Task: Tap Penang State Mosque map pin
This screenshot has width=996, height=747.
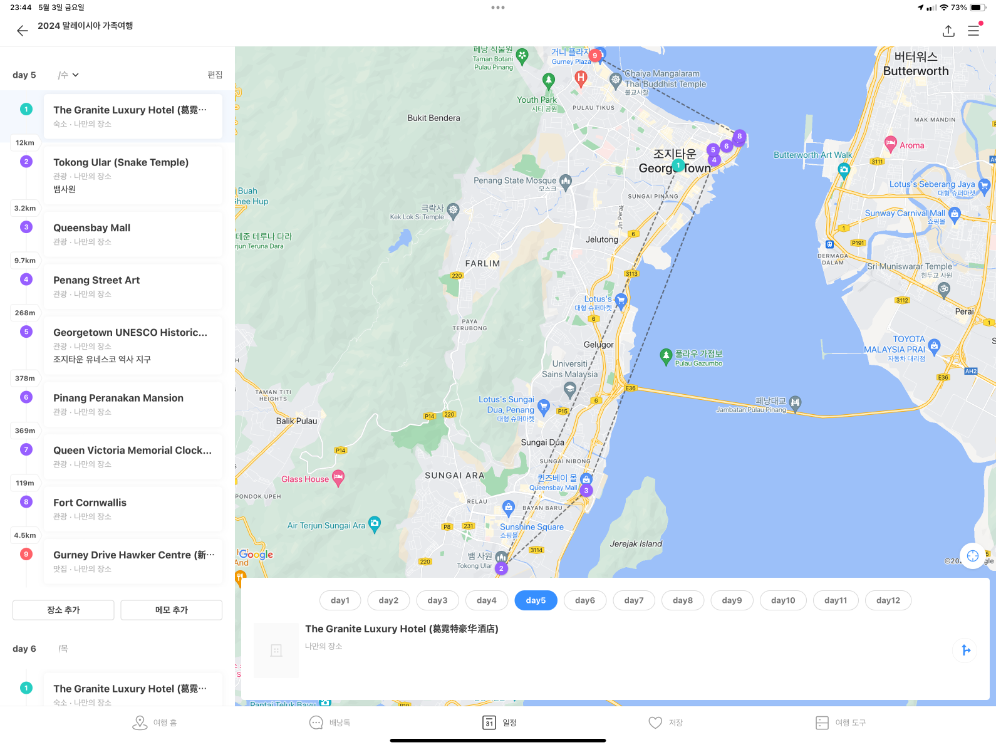Action: [565, 182]
